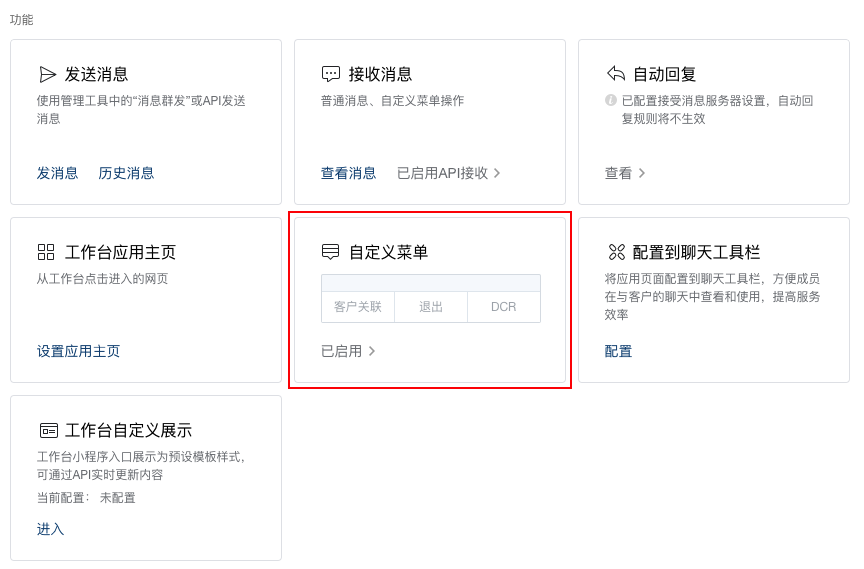Select the 客户关联 menu item
864x569 pixels.
358,307
